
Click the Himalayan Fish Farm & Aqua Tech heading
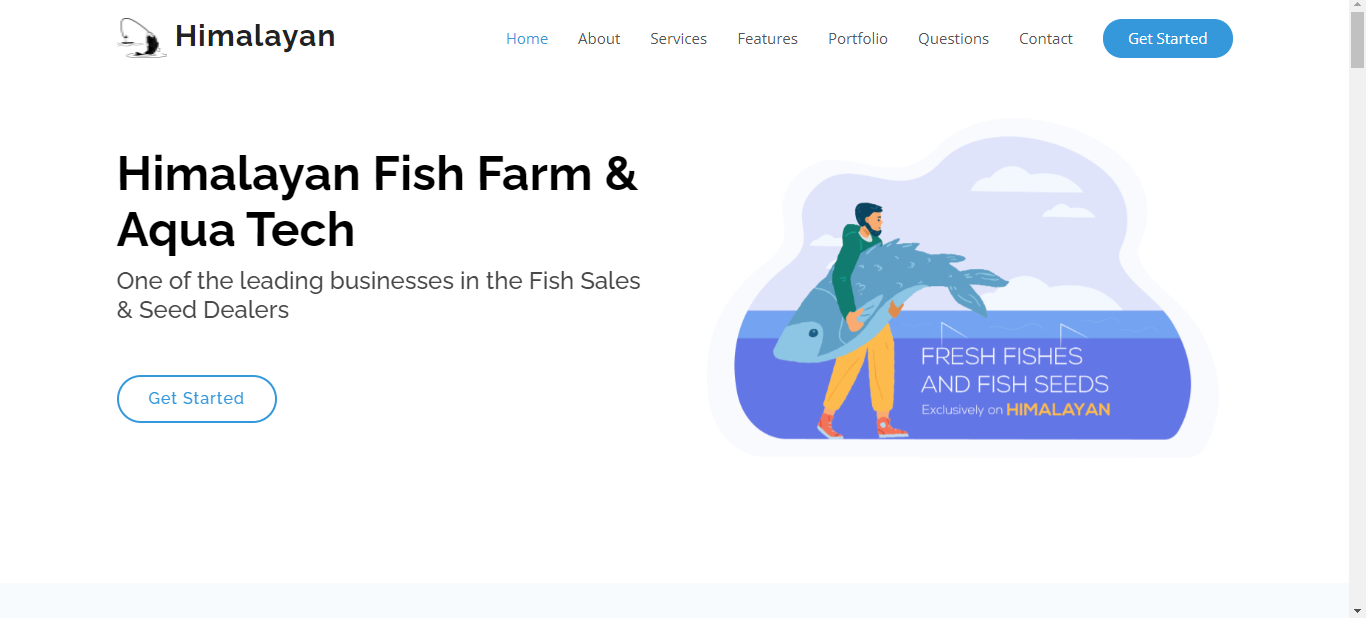click(x=377, y=201)
